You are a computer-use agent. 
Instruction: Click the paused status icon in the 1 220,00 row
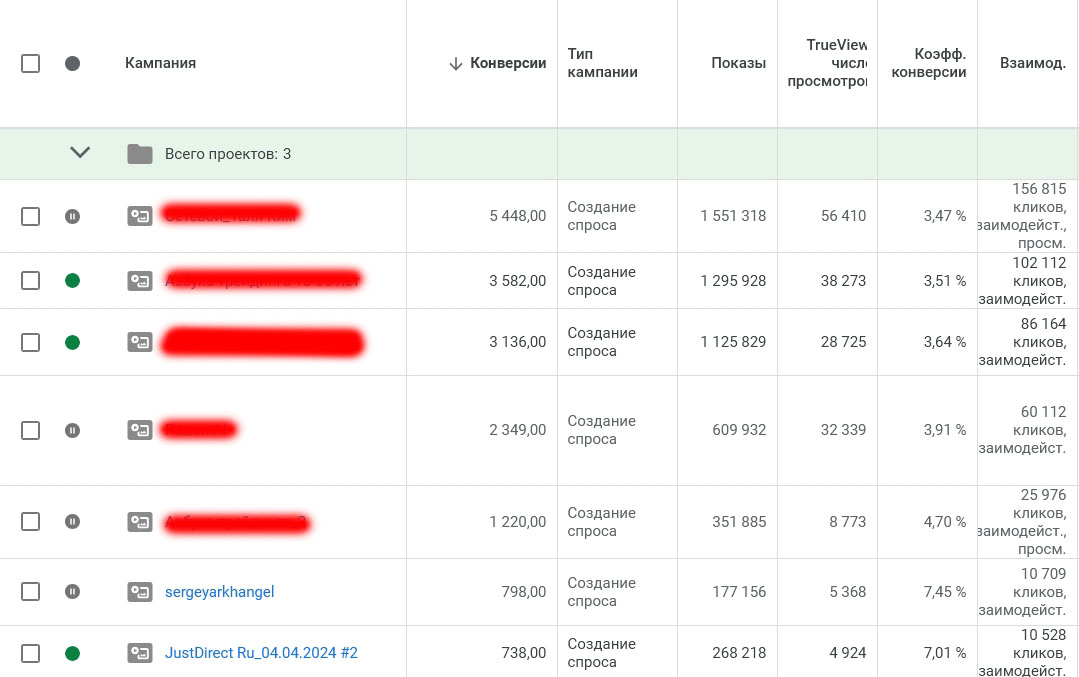point(72,522)
